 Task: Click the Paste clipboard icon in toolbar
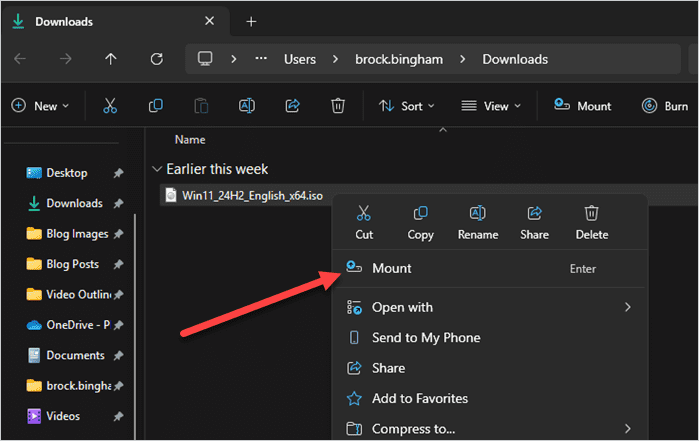pyautogui.click(x=201, y=106)
